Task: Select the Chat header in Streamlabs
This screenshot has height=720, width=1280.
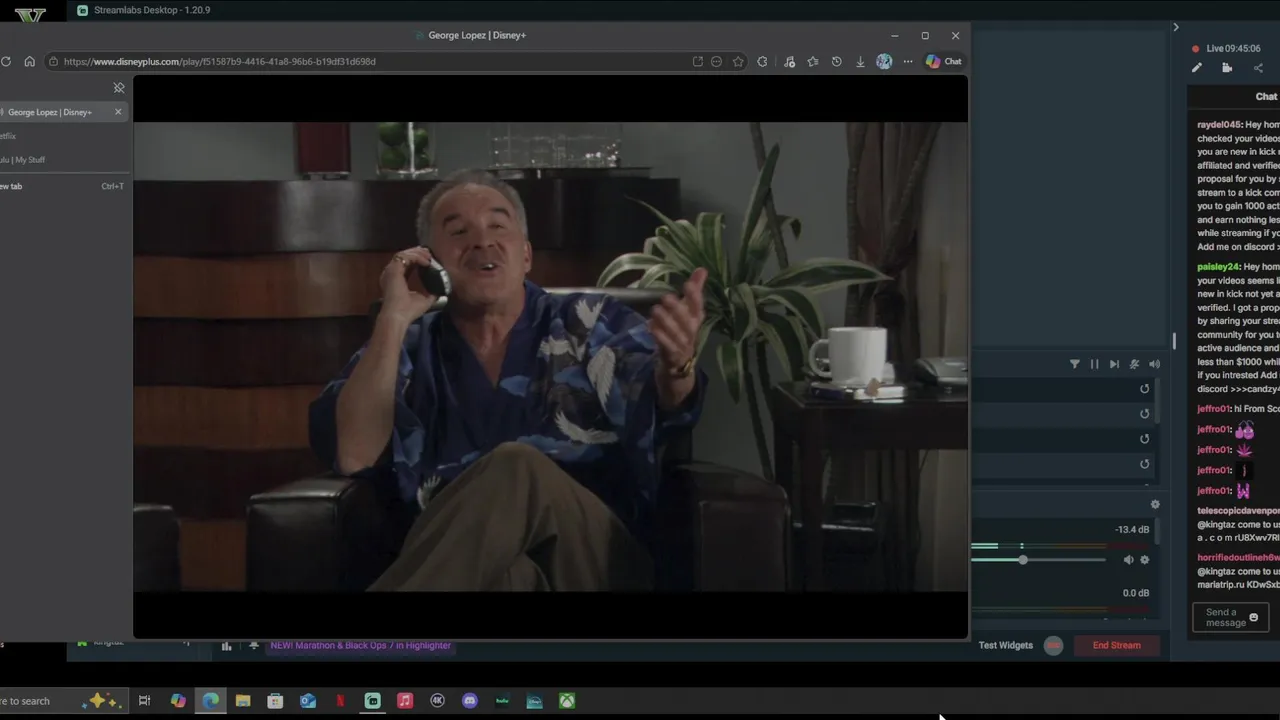Action: coord(1266,97)
